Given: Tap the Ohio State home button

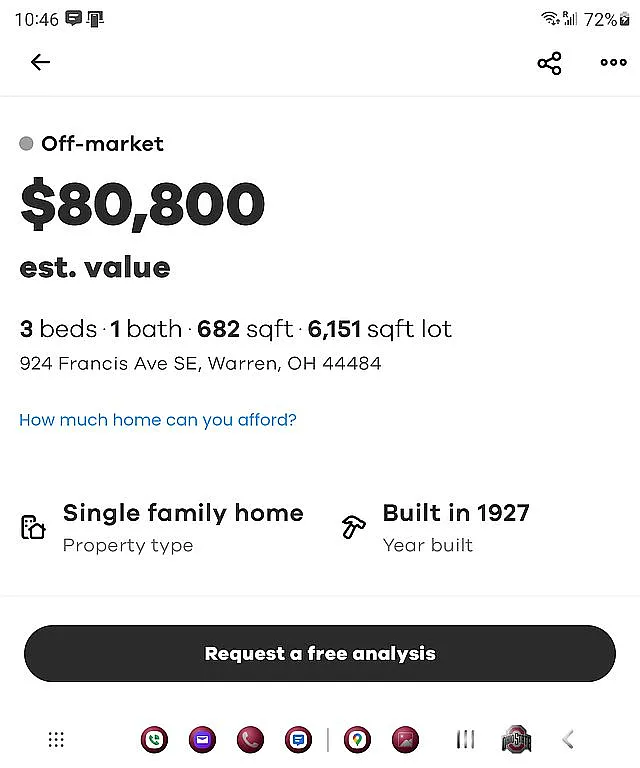Looking at the screenshot, I should point(516,740).
